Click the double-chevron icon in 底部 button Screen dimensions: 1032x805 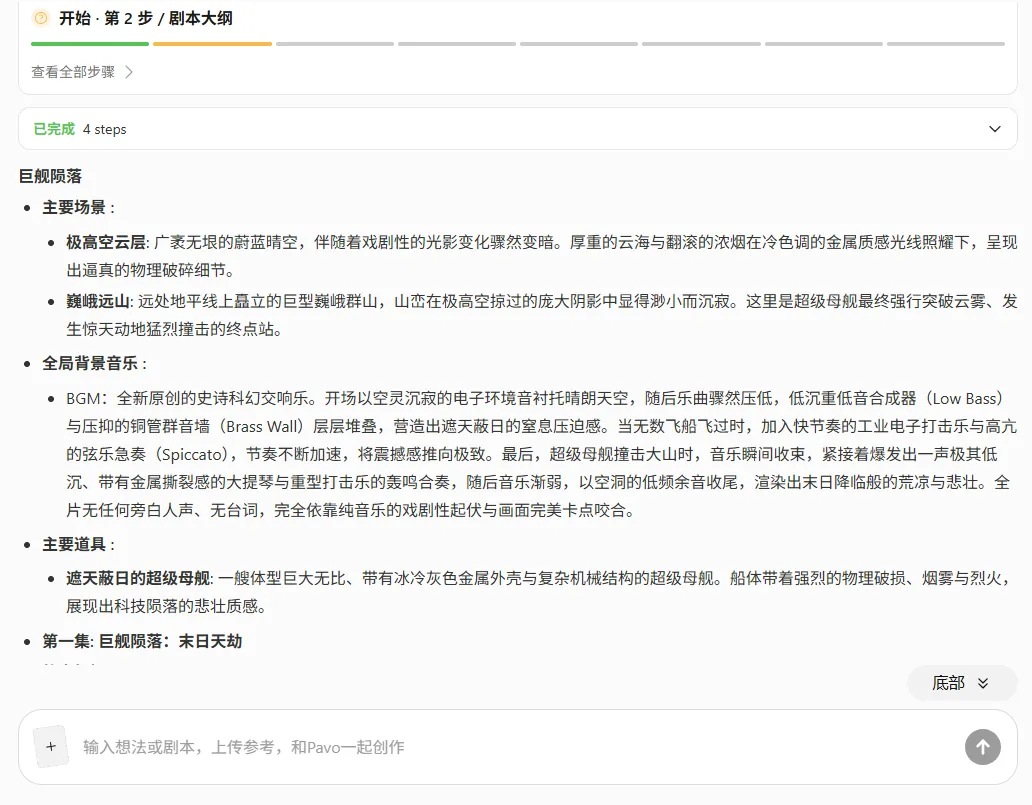click(x=983, y=683)
